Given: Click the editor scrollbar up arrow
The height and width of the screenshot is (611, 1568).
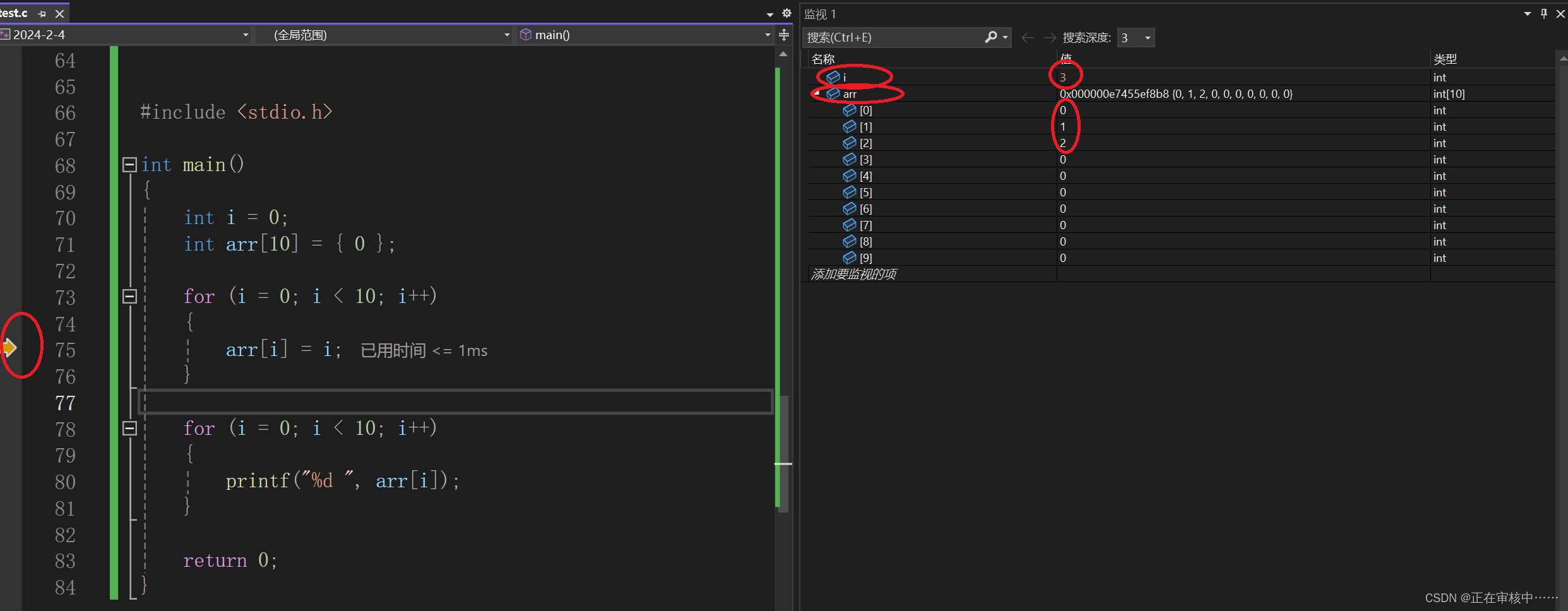Looking at the screenshot, I should click(x=783, y=54).
